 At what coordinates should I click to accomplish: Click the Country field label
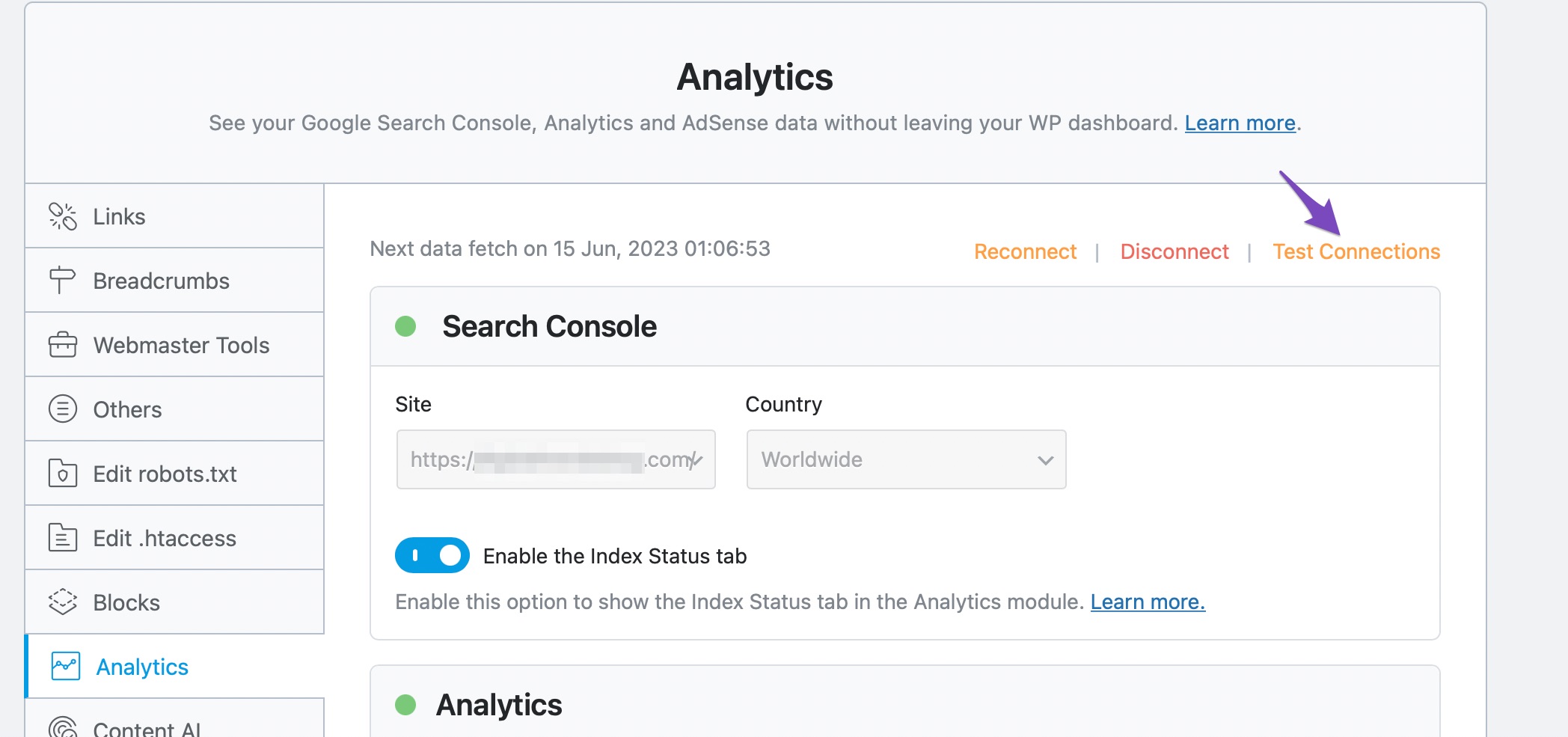783,404
